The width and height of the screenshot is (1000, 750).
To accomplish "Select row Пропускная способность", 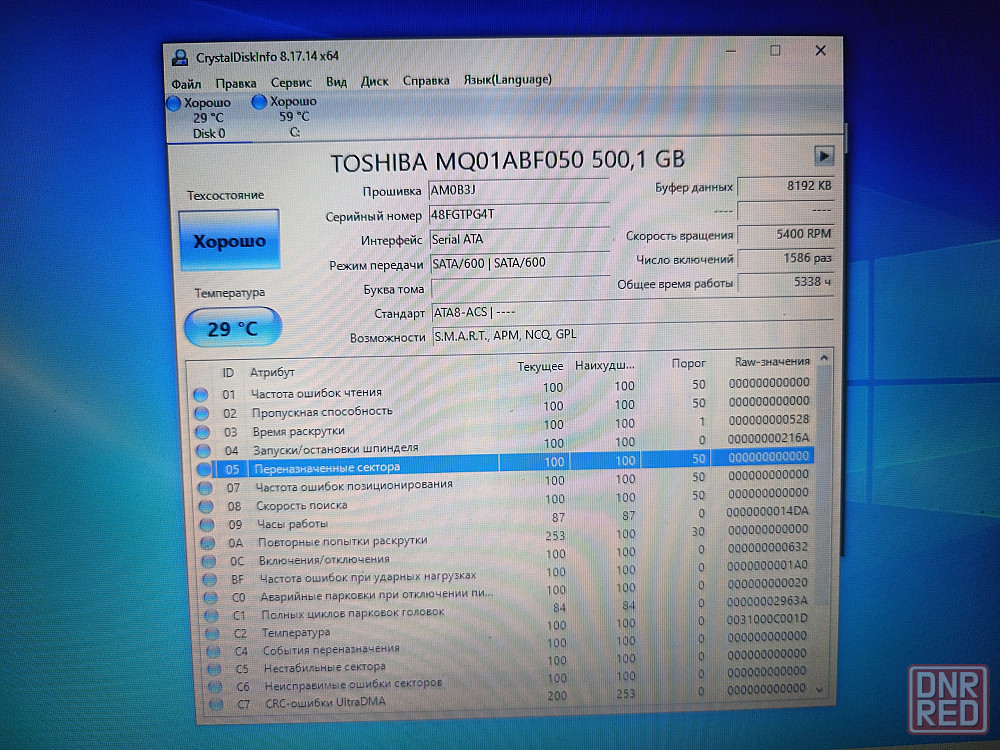I will click(x=502, y=407).
